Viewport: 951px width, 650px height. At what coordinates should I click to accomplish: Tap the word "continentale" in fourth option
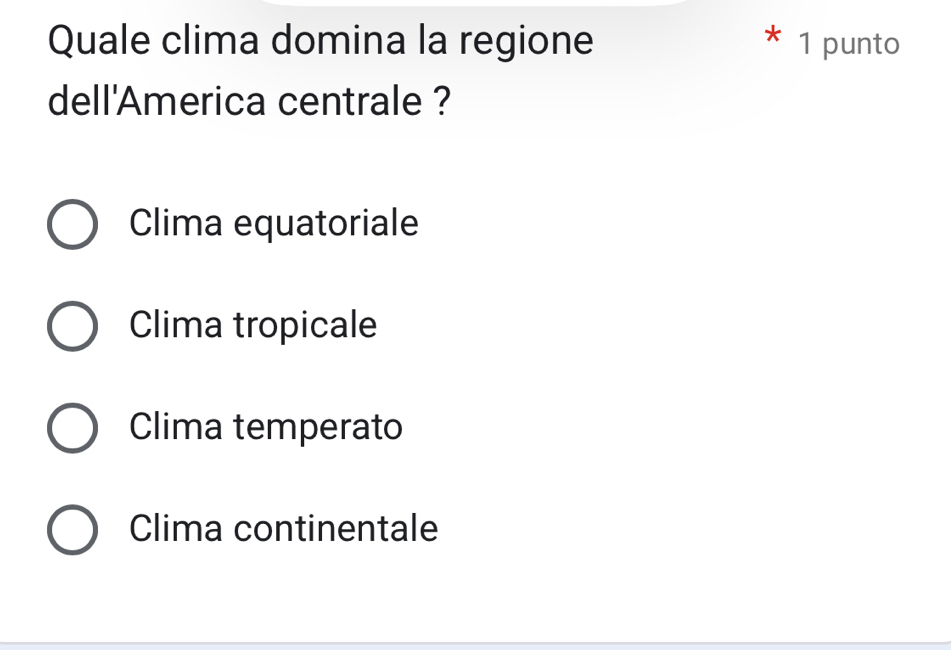pyautogui.click(x=335, y=529)
